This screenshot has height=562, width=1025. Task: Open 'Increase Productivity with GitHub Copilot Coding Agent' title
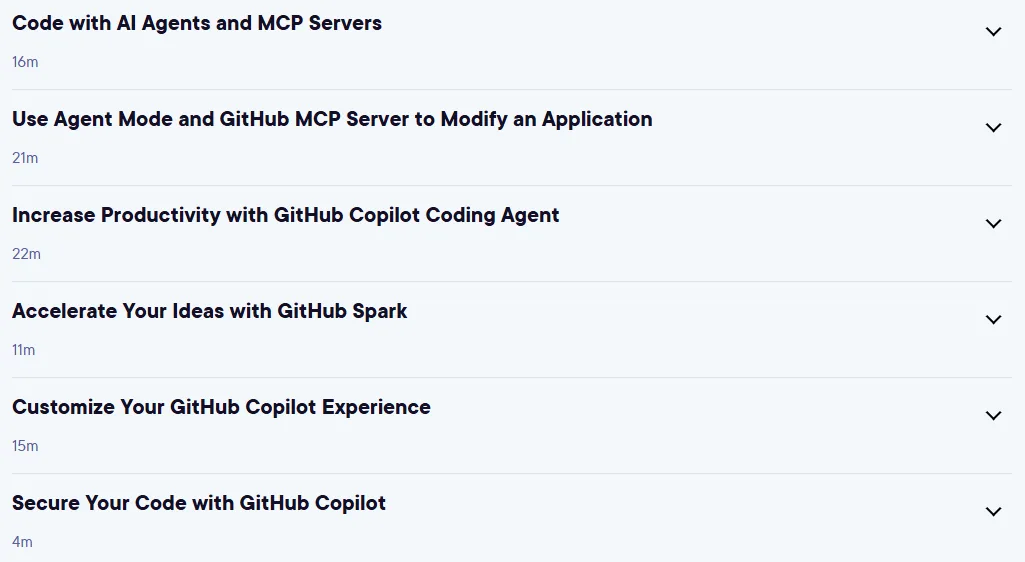tap(286, 215)
